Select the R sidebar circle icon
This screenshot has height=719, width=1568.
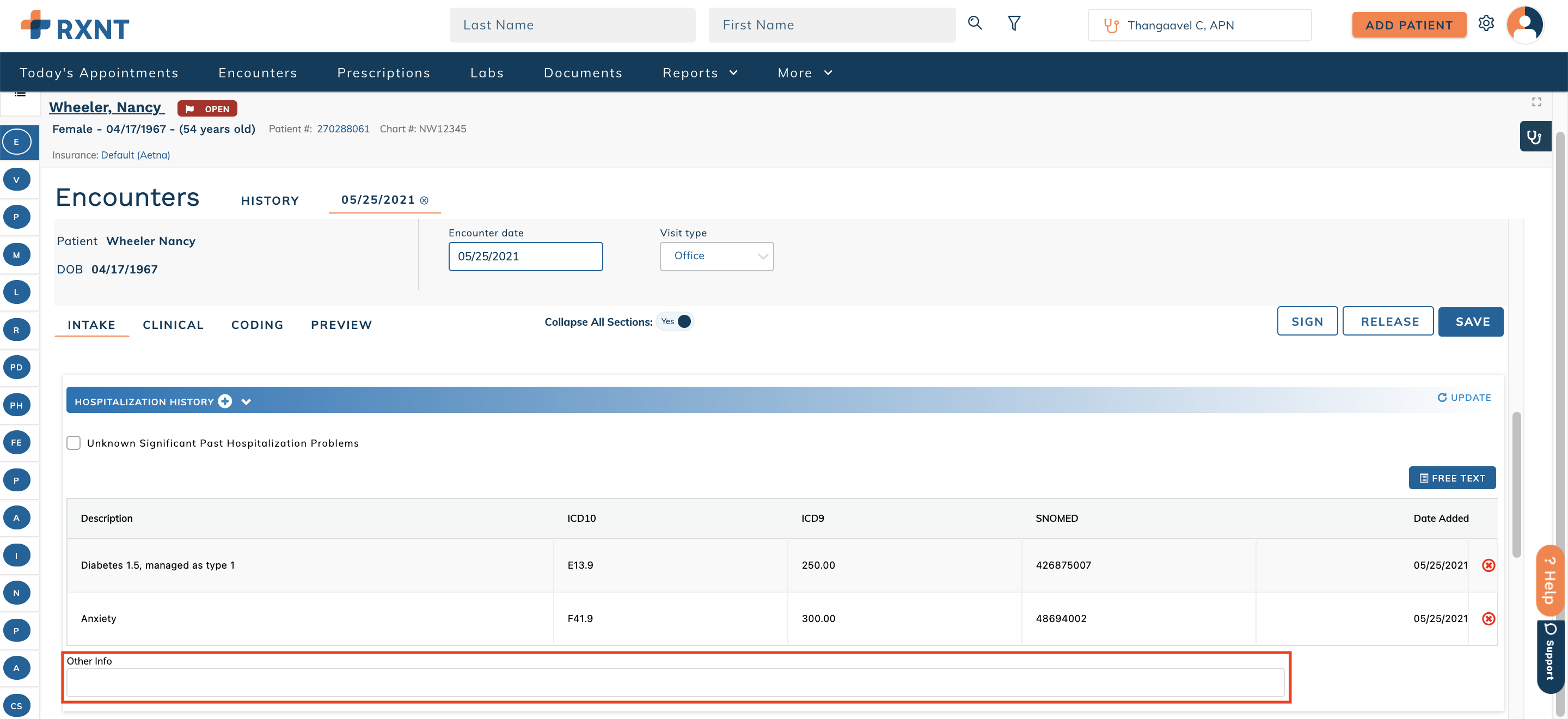click(16, 330)
